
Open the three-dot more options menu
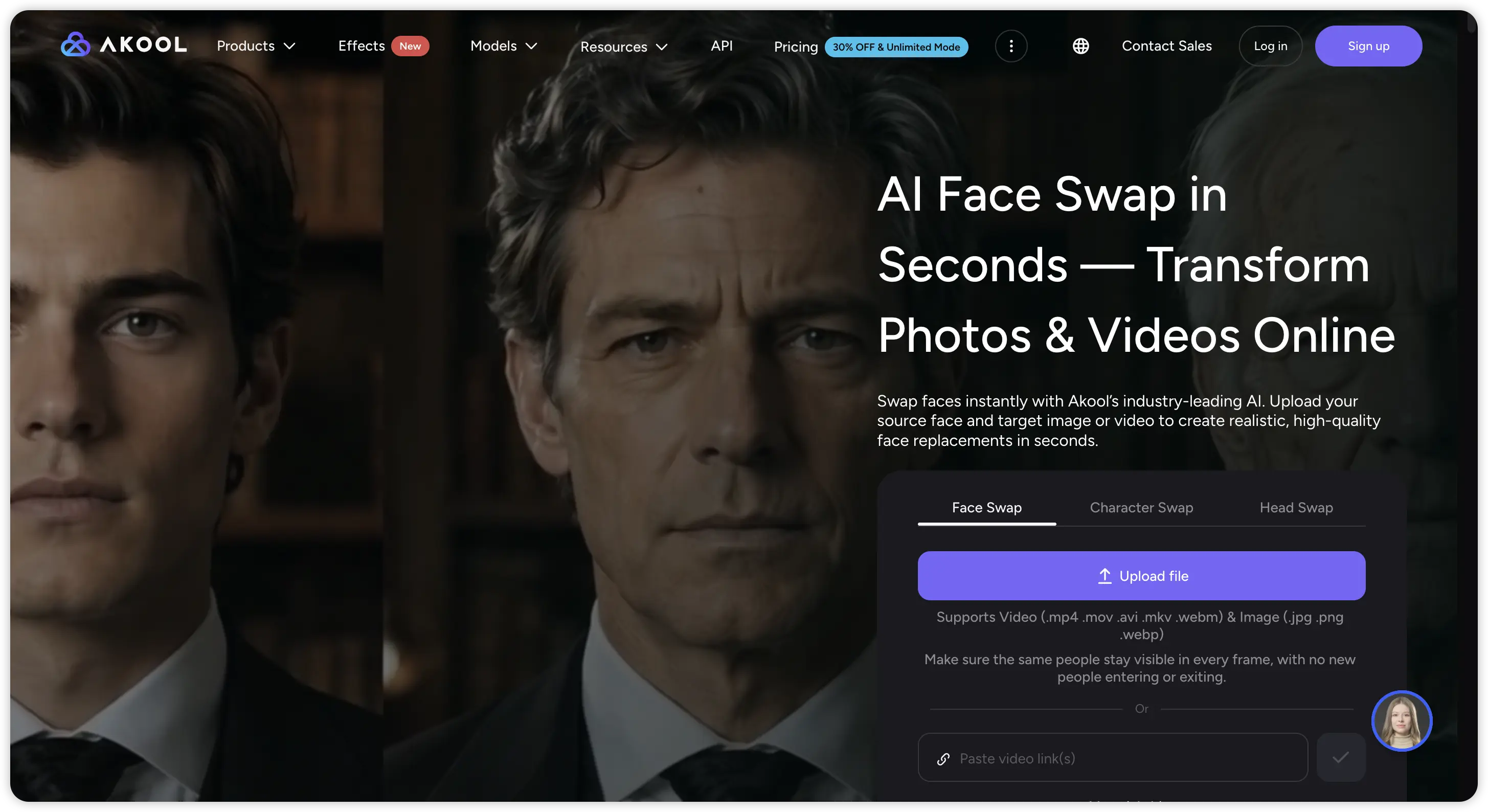pos(1011,46)
